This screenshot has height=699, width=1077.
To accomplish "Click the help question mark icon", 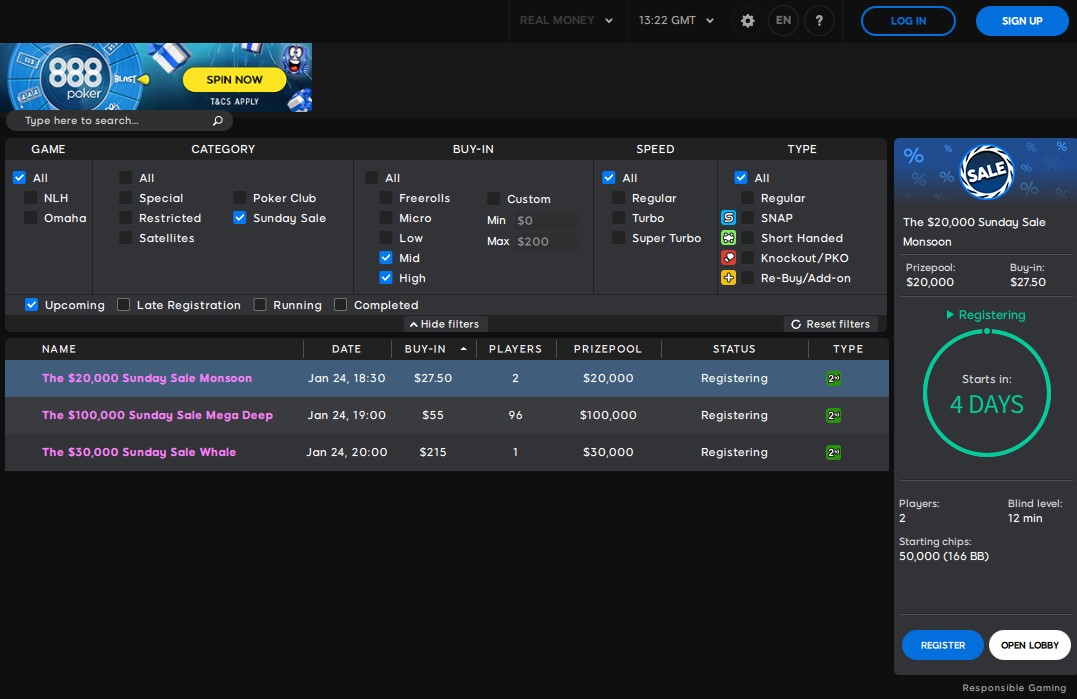I will coord(819,21).
